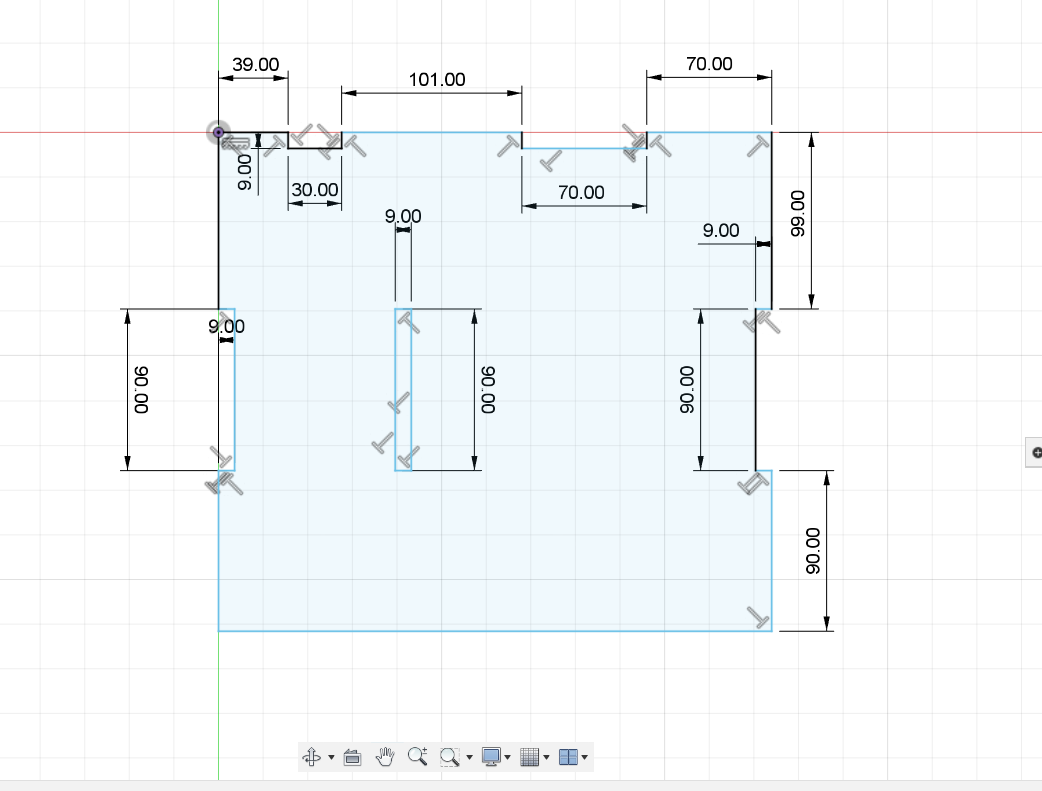This screenshot has height=791, width=1042.
Task: Select the 90.00 dimension left of sketch
Action: coord(141,390)
